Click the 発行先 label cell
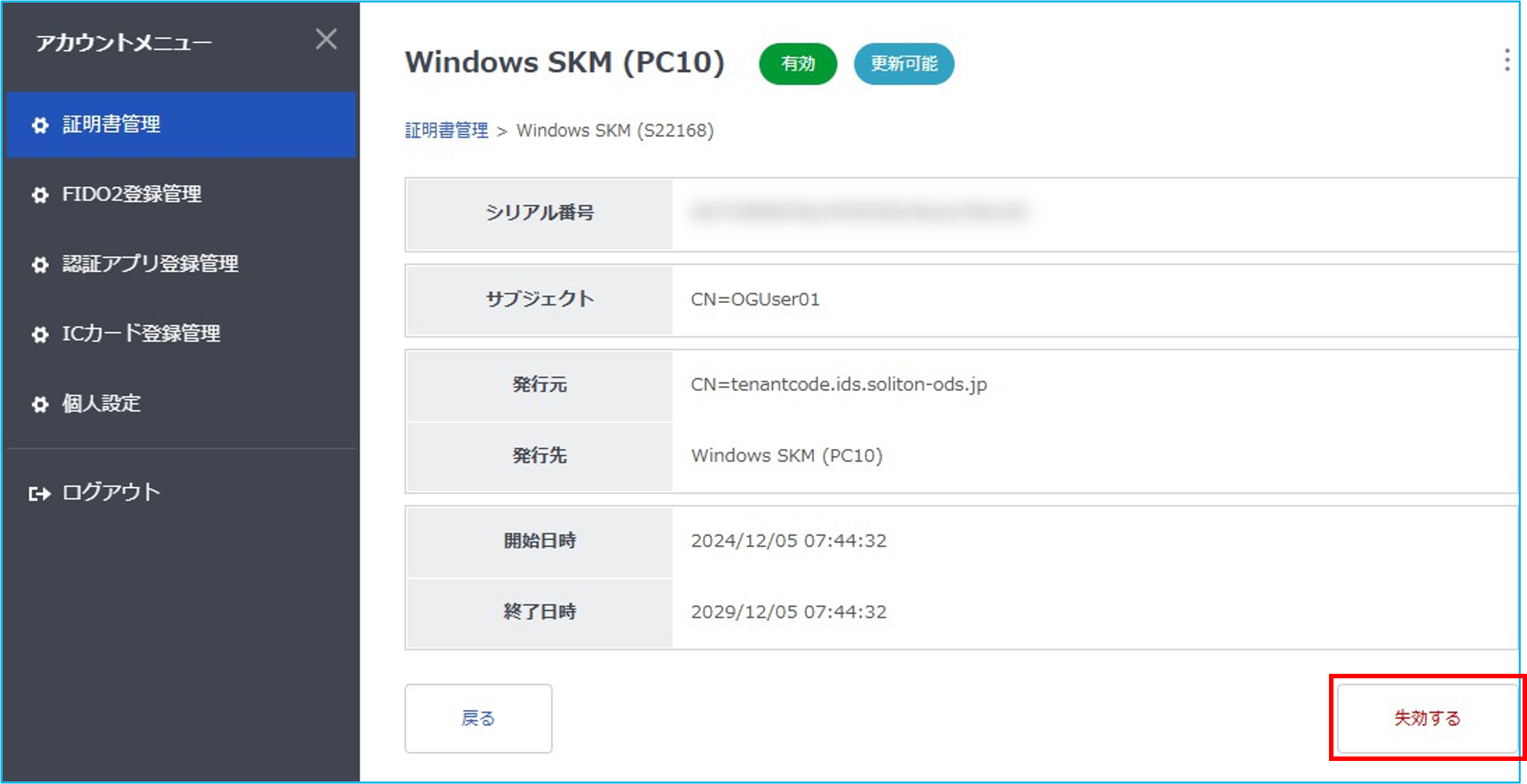This screenshot has width=1527, height=784. (x=540, y=456)
